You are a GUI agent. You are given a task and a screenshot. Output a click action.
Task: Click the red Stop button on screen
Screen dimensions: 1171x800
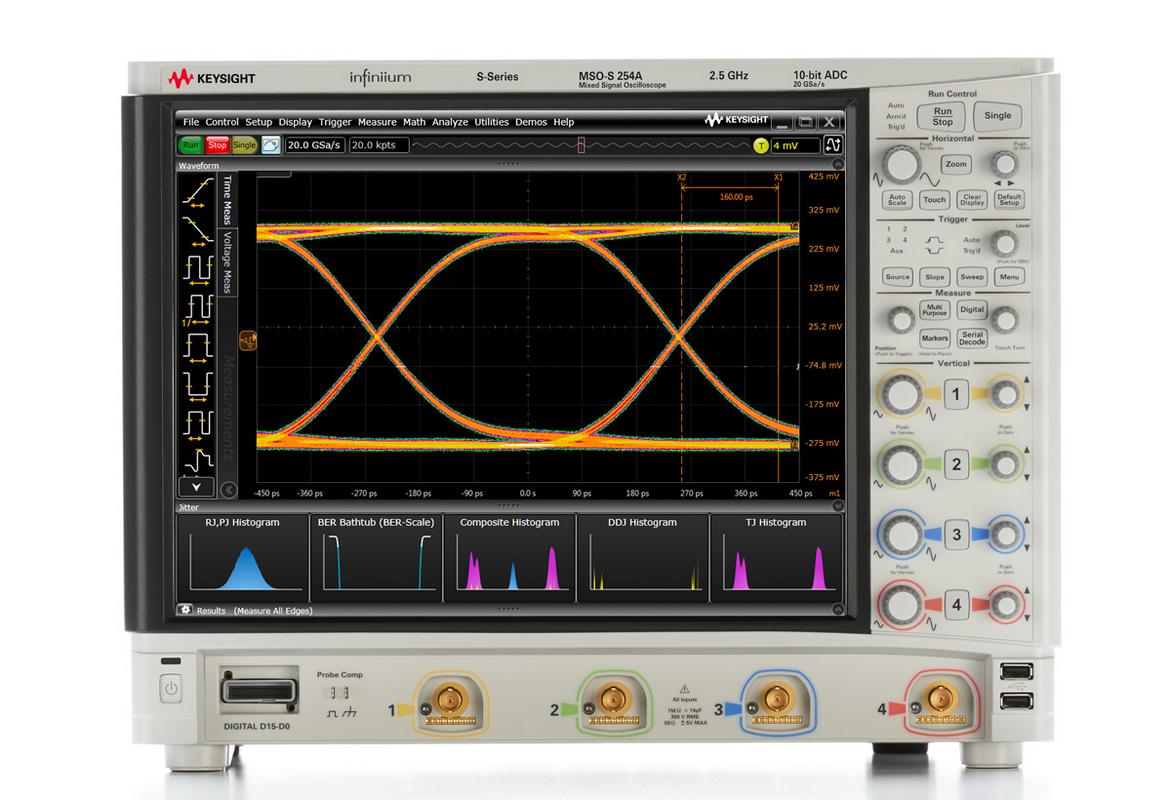[217, 145]
